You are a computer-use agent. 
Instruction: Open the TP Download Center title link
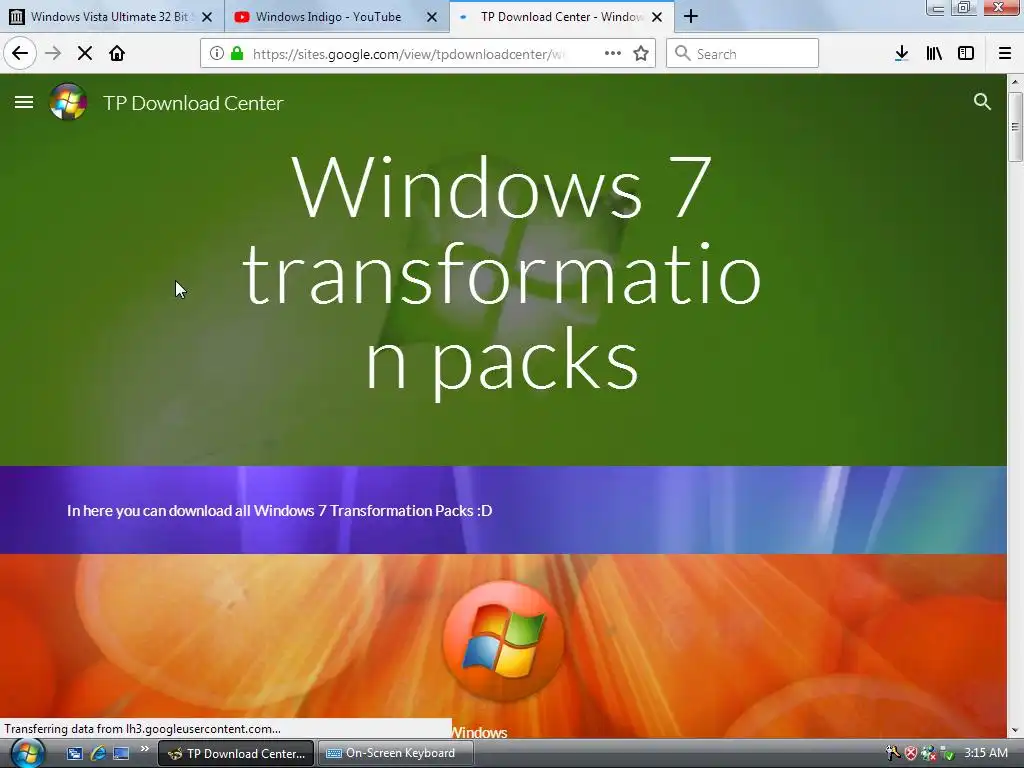193,103
